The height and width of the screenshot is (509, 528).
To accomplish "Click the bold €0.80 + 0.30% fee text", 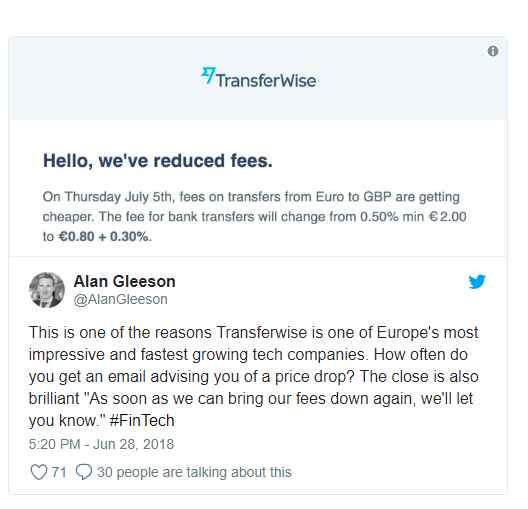I will (x=103, y=237).
